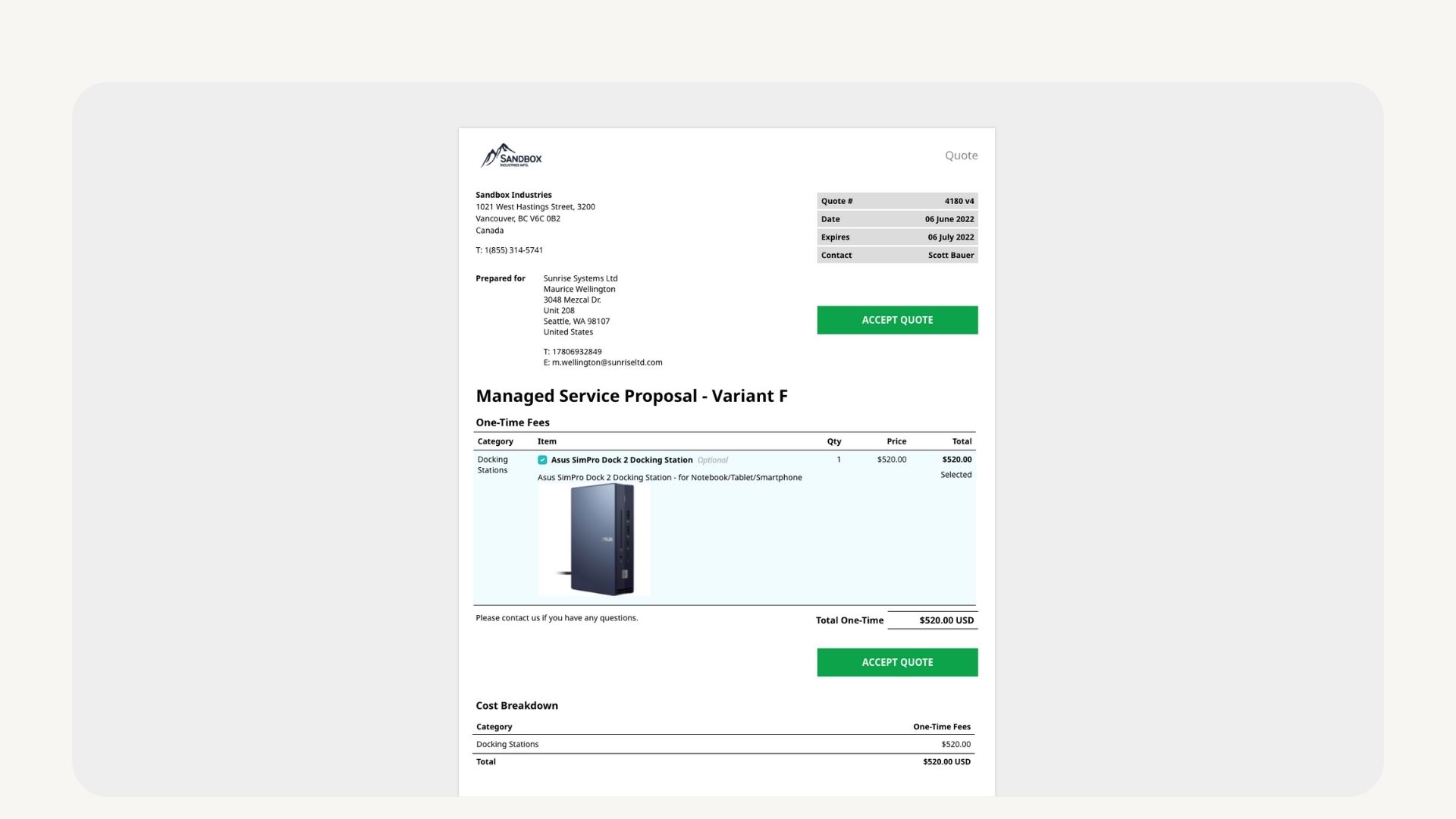This screenshot has height=819, width=1456.
Task: Click the top Accept Quote button
Action: 897,320
